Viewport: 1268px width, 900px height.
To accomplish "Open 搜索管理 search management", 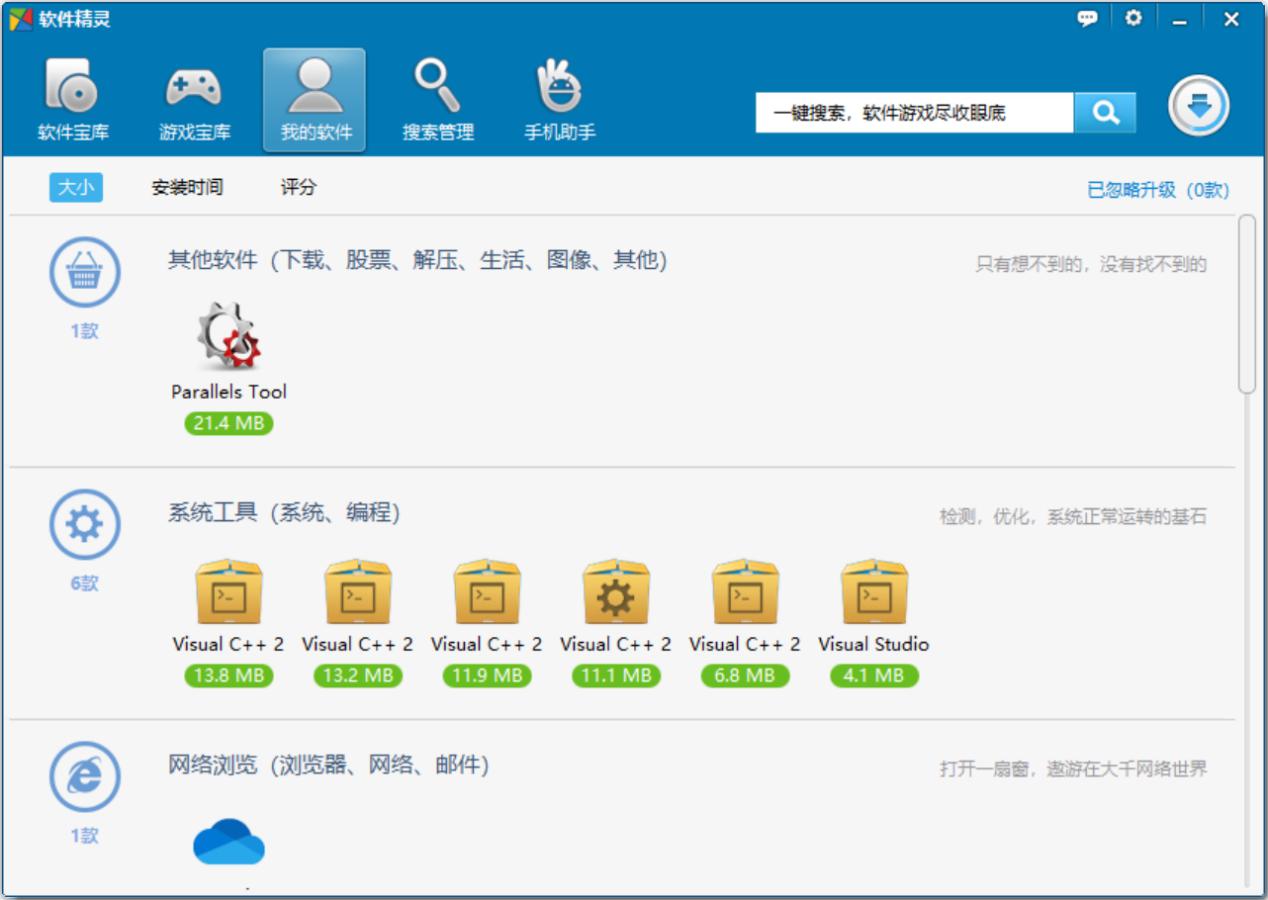I will tap(438, 100).
